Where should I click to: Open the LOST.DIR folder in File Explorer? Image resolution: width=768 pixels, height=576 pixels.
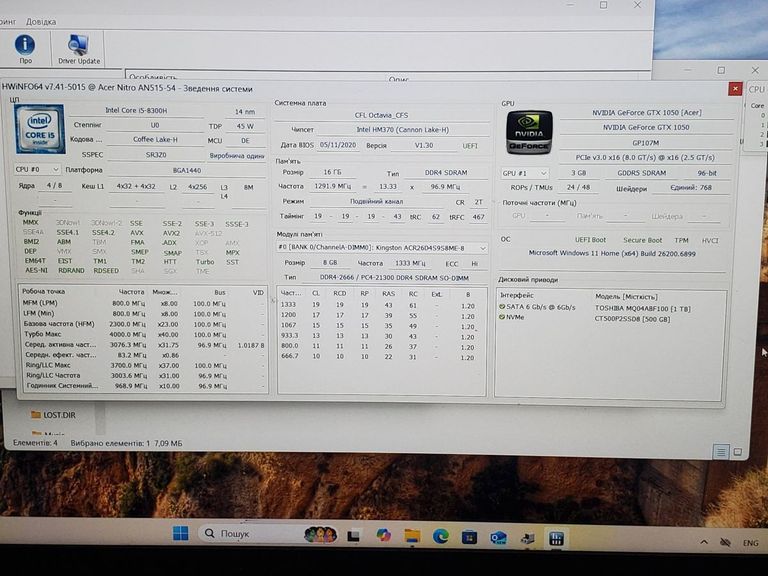click(x=53, y=415)
